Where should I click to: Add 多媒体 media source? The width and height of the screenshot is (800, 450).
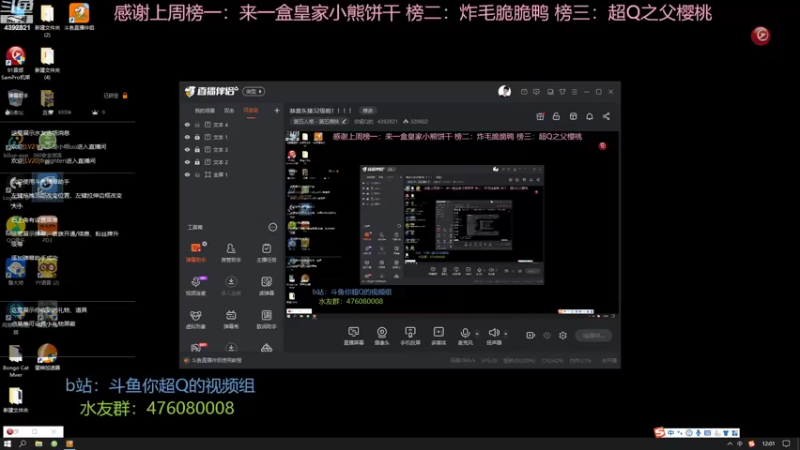pos(439,336)
